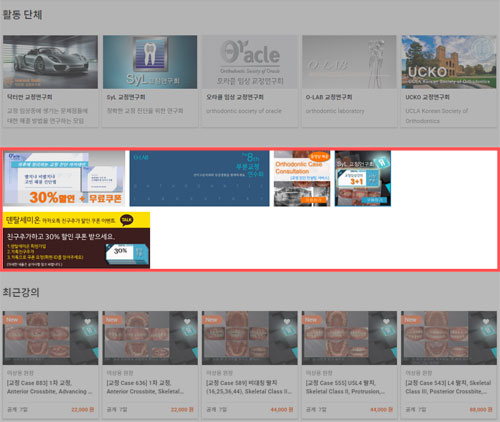Click the 30% coupon image in banner
The width and height of the screenshot is (500, 422).
pos(124,254)
